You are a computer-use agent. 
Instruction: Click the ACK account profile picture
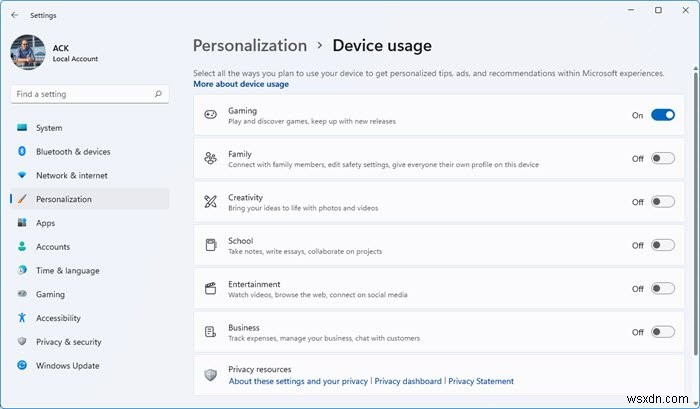click(28, 53)
